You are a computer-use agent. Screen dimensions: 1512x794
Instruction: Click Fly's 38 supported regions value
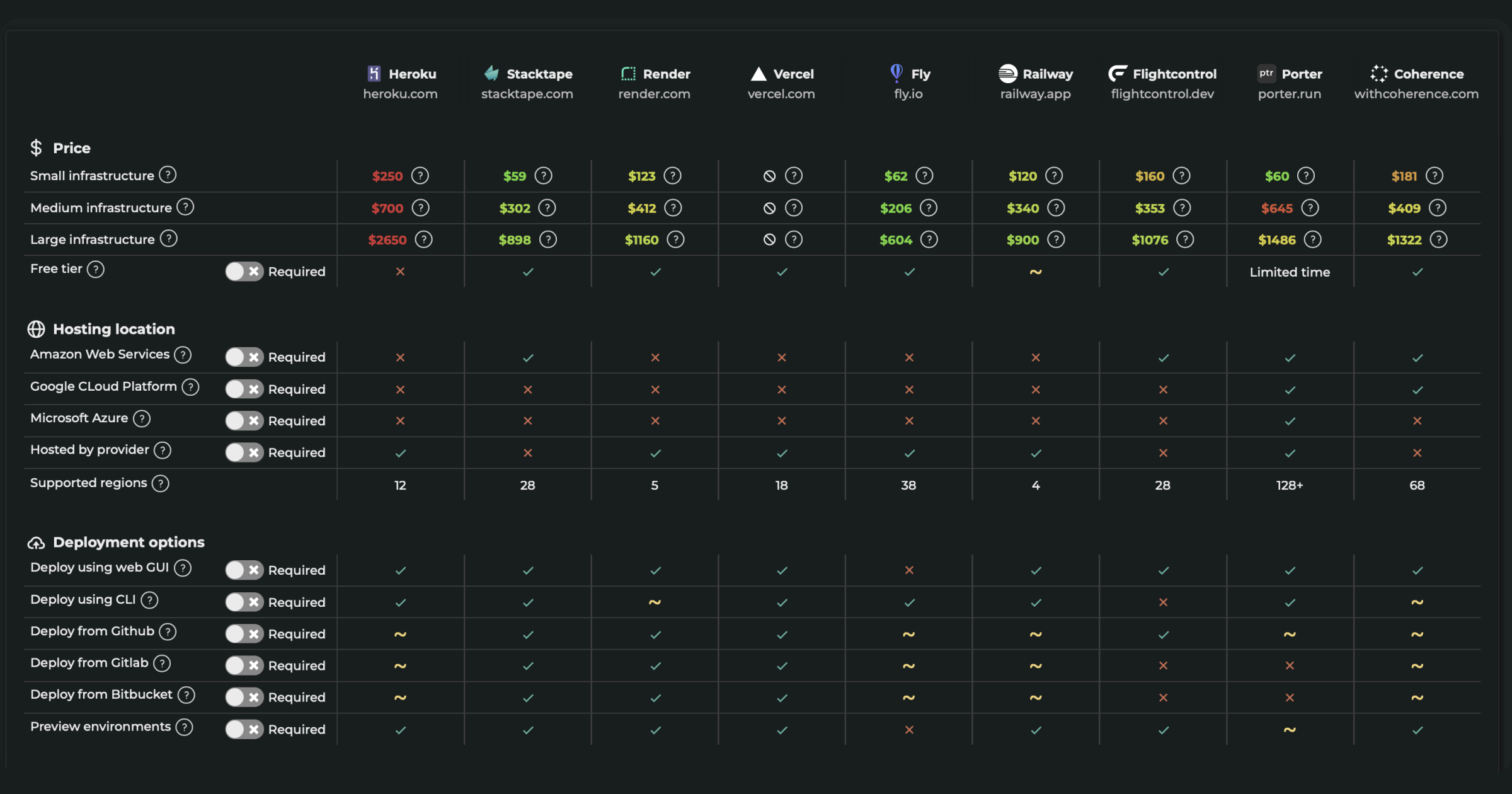(x=908, y=485)
